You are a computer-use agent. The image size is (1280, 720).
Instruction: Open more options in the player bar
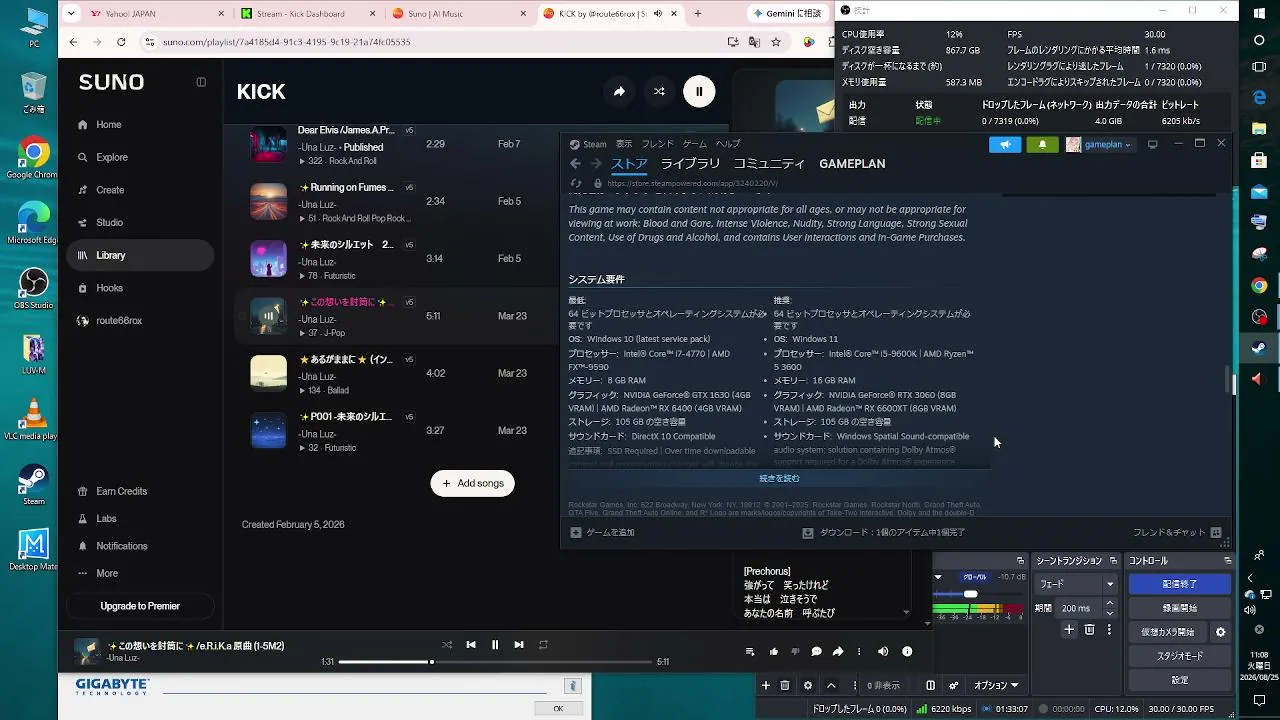859,651
